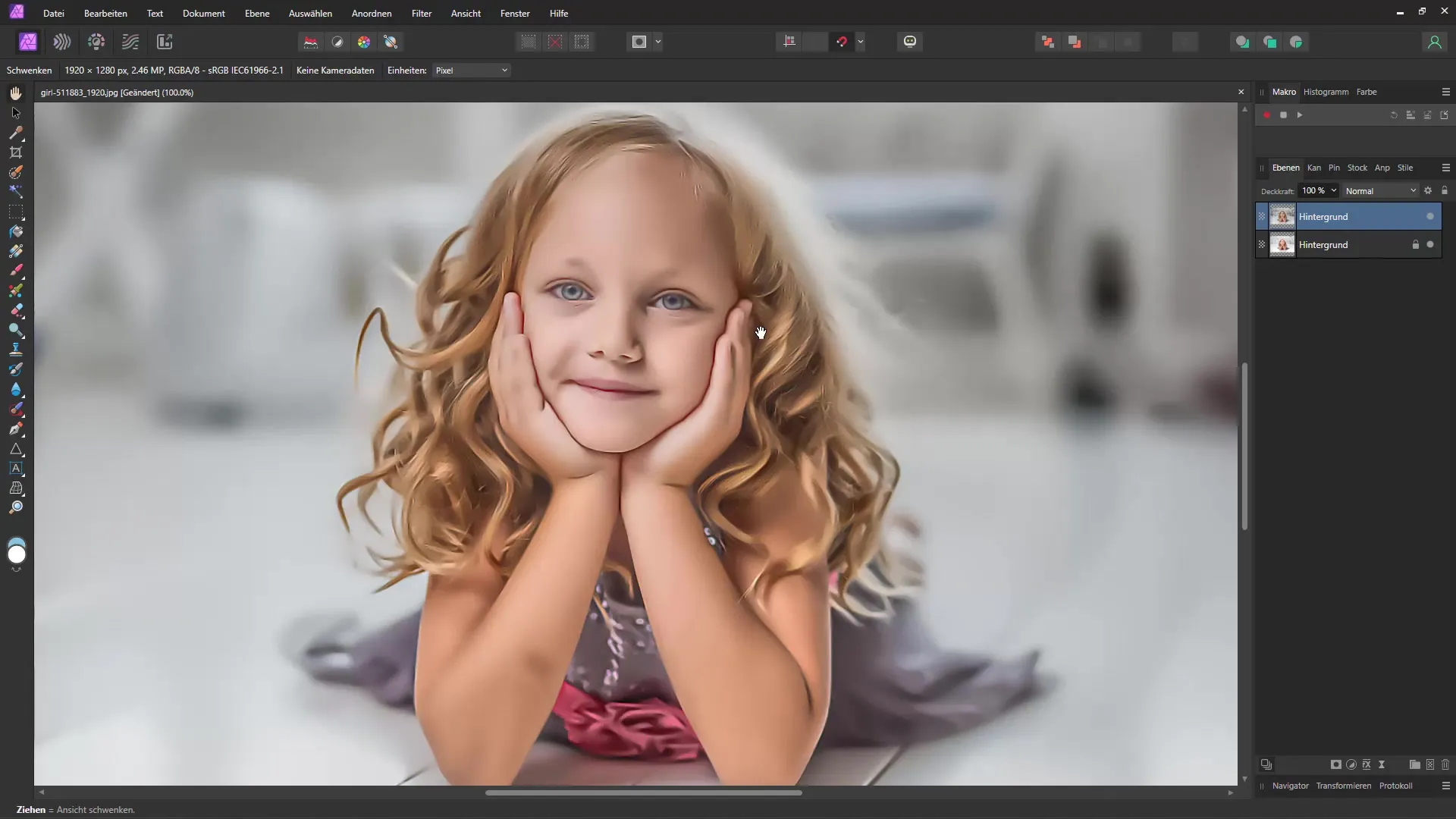Switch to the Histogramm tab
The image size is (1456, 819).
(x=1326, y=92)
